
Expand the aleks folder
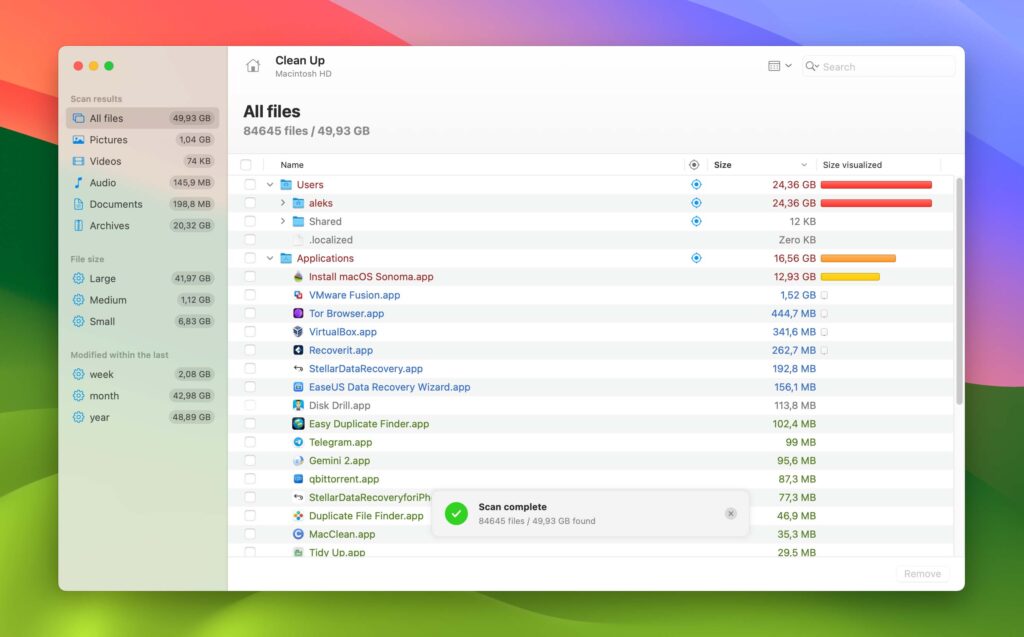tap(283, 202)
